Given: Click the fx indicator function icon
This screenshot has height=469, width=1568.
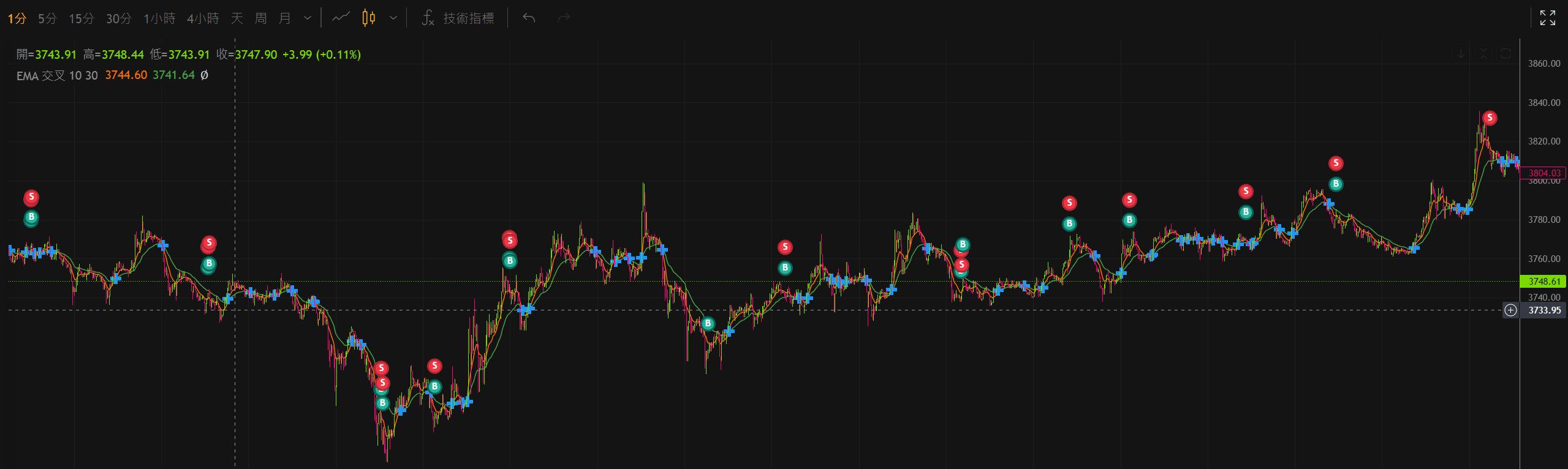Looking at the screenshot, I should 428,18.
